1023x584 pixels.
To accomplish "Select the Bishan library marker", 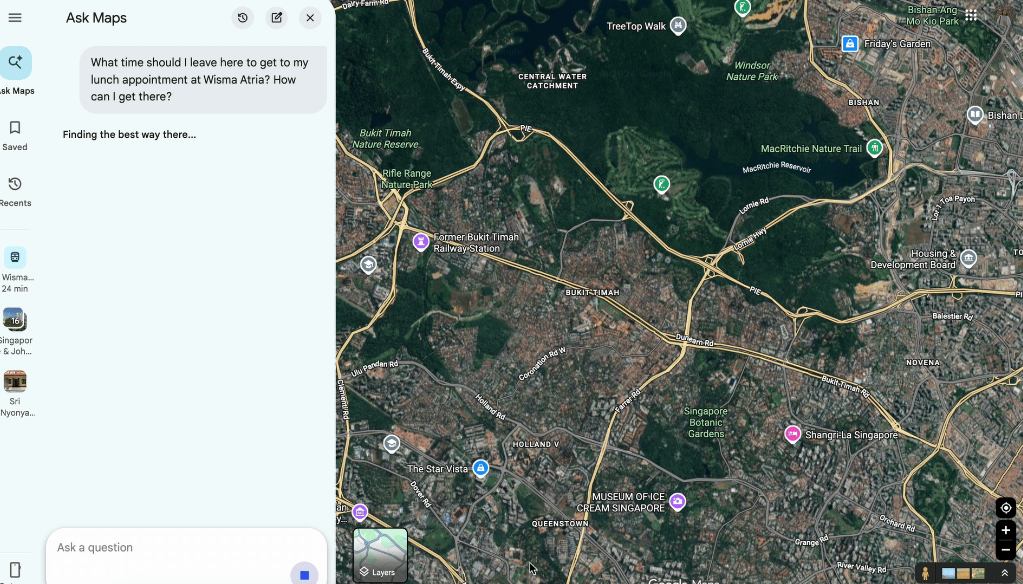I will tap(975, 115).
